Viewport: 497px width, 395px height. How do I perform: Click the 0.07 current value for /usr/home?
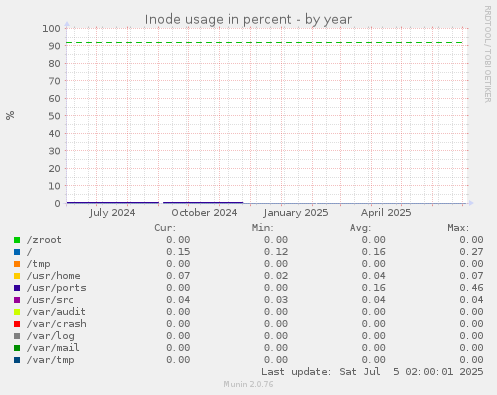pyautogui.click(x=178, y=276)
